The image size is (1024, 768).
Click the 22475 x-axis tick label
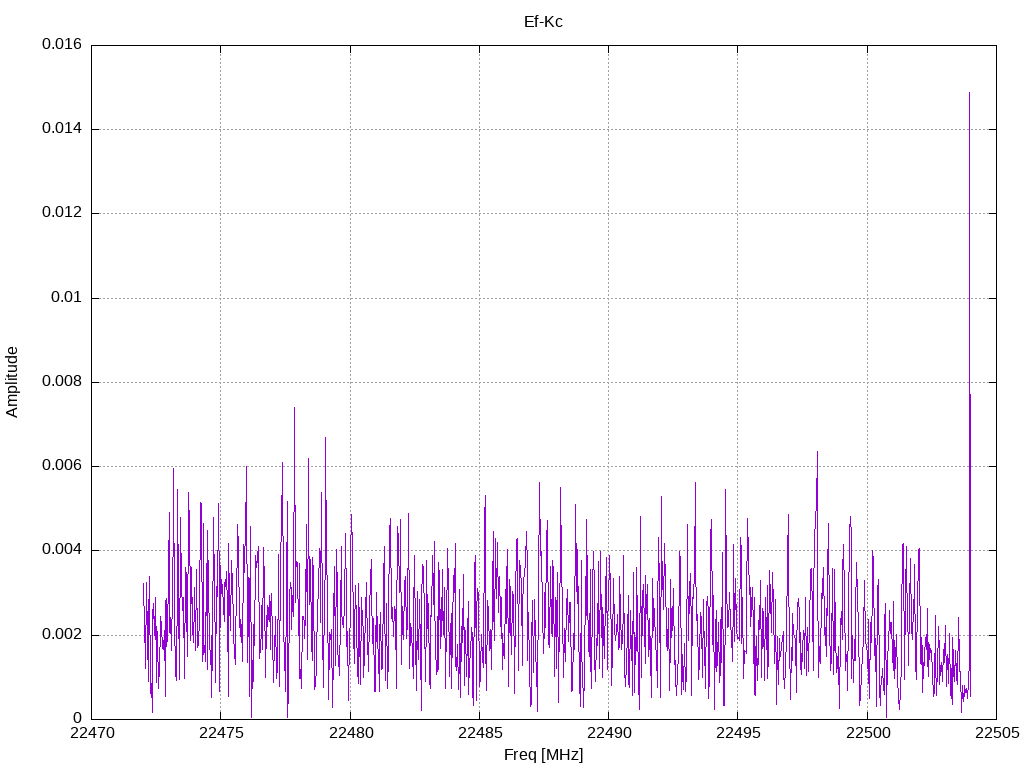221,733
